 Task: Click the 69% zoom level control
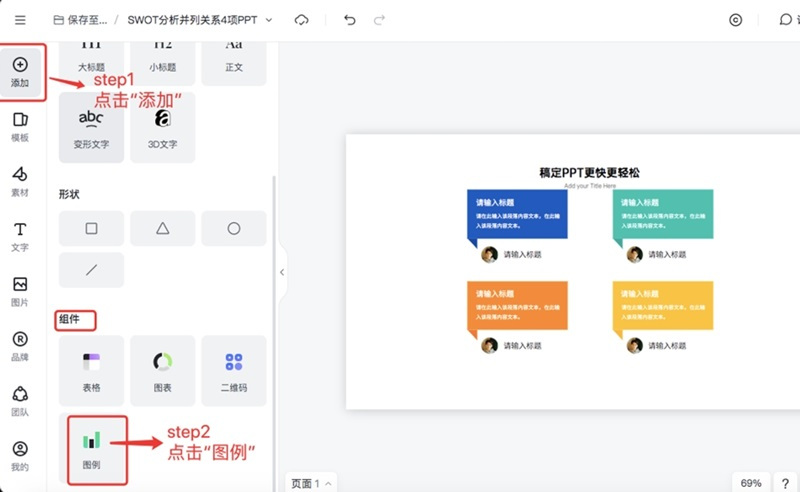[x=751, y=483]
